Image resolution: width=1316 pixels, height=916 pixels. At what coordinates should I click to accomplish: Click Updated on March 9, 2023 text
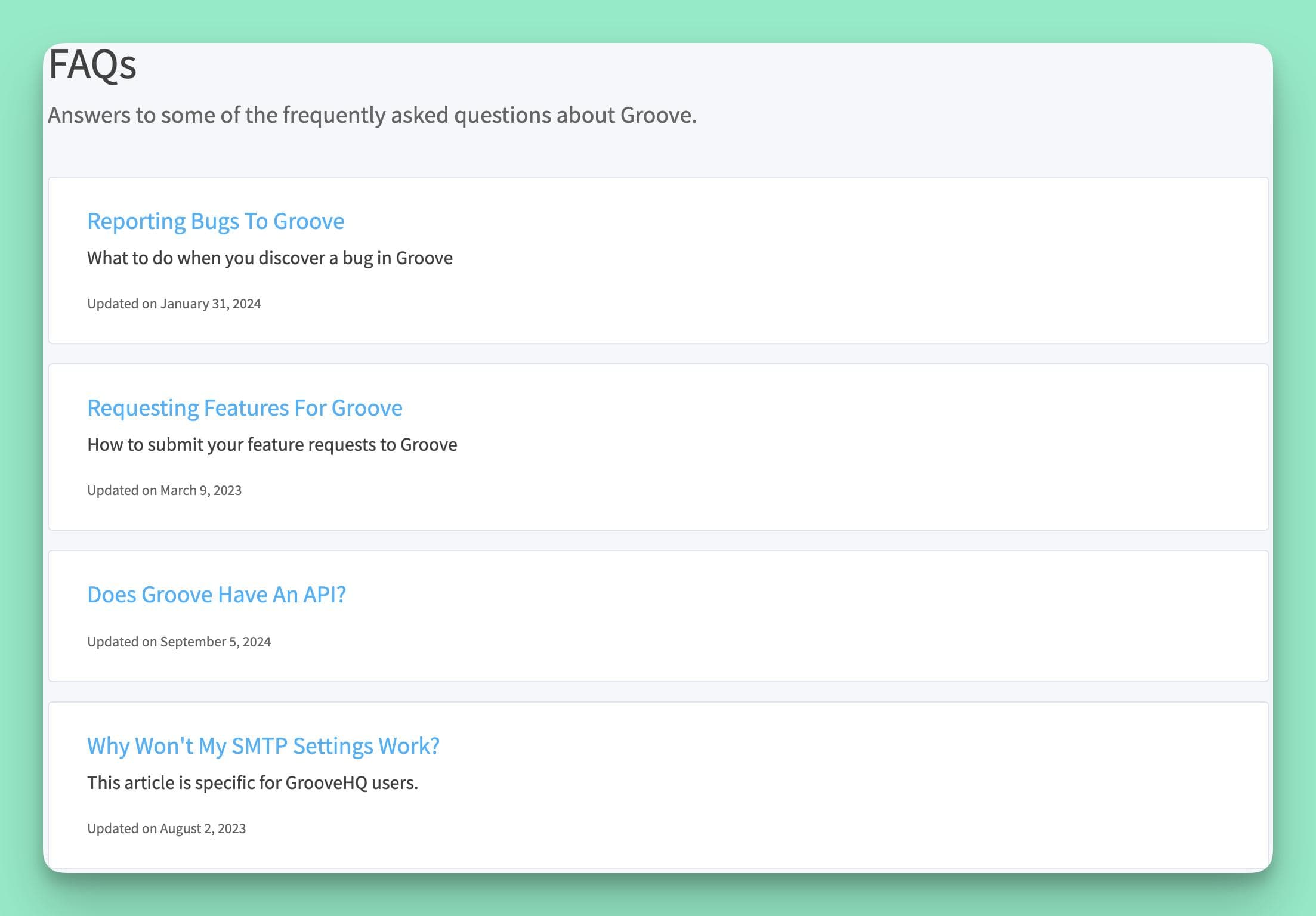click(x=164, y=490)
